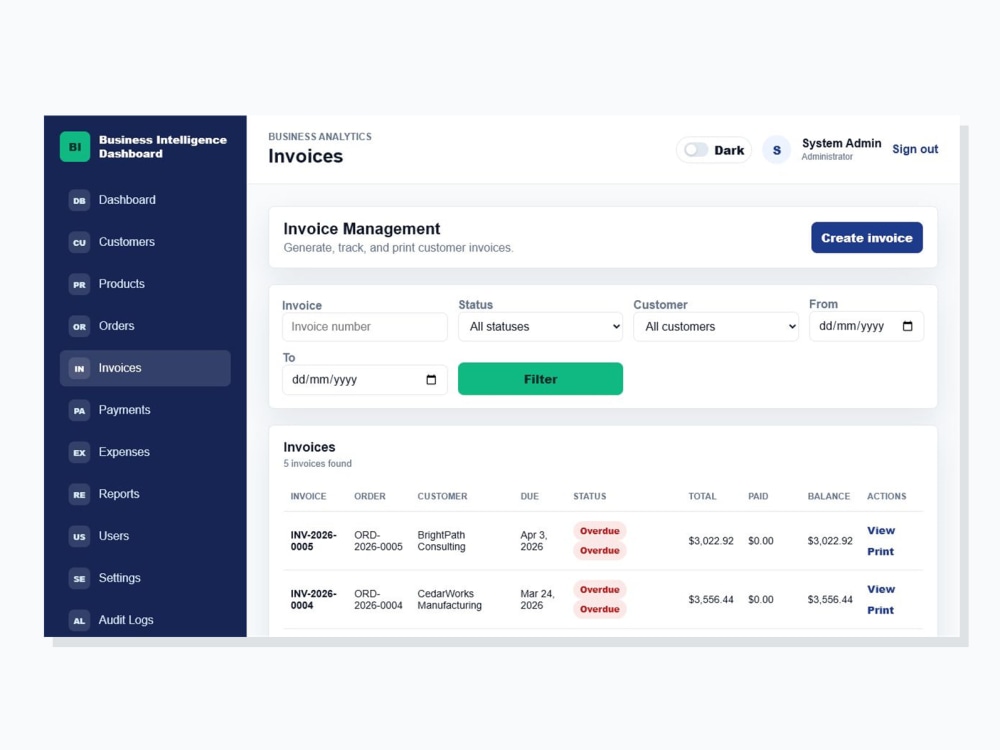Click the AL icon beside Audit Logs

(79, 621)
